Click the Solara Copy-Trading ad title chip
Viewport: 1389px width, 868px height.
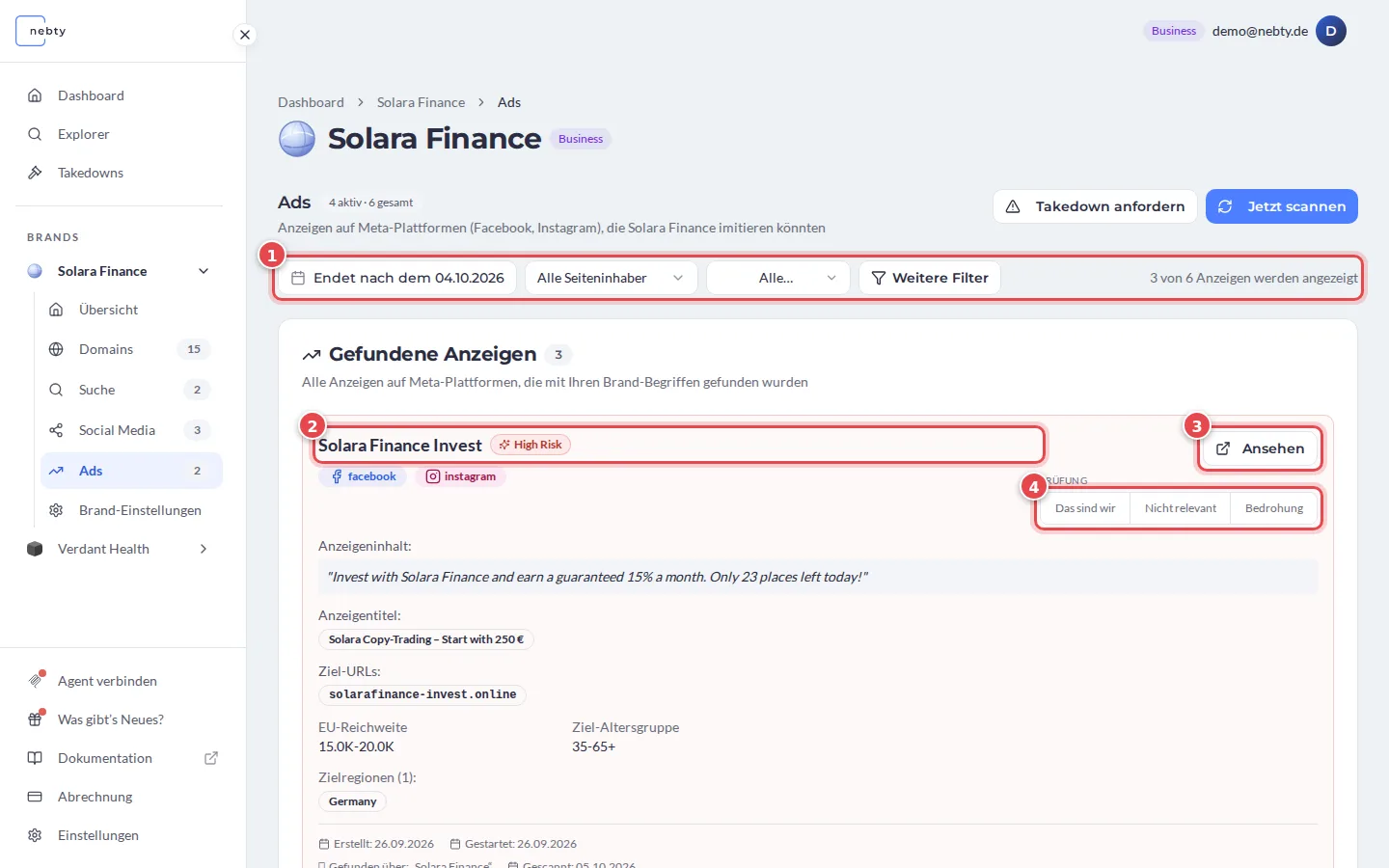click(426, 639)
